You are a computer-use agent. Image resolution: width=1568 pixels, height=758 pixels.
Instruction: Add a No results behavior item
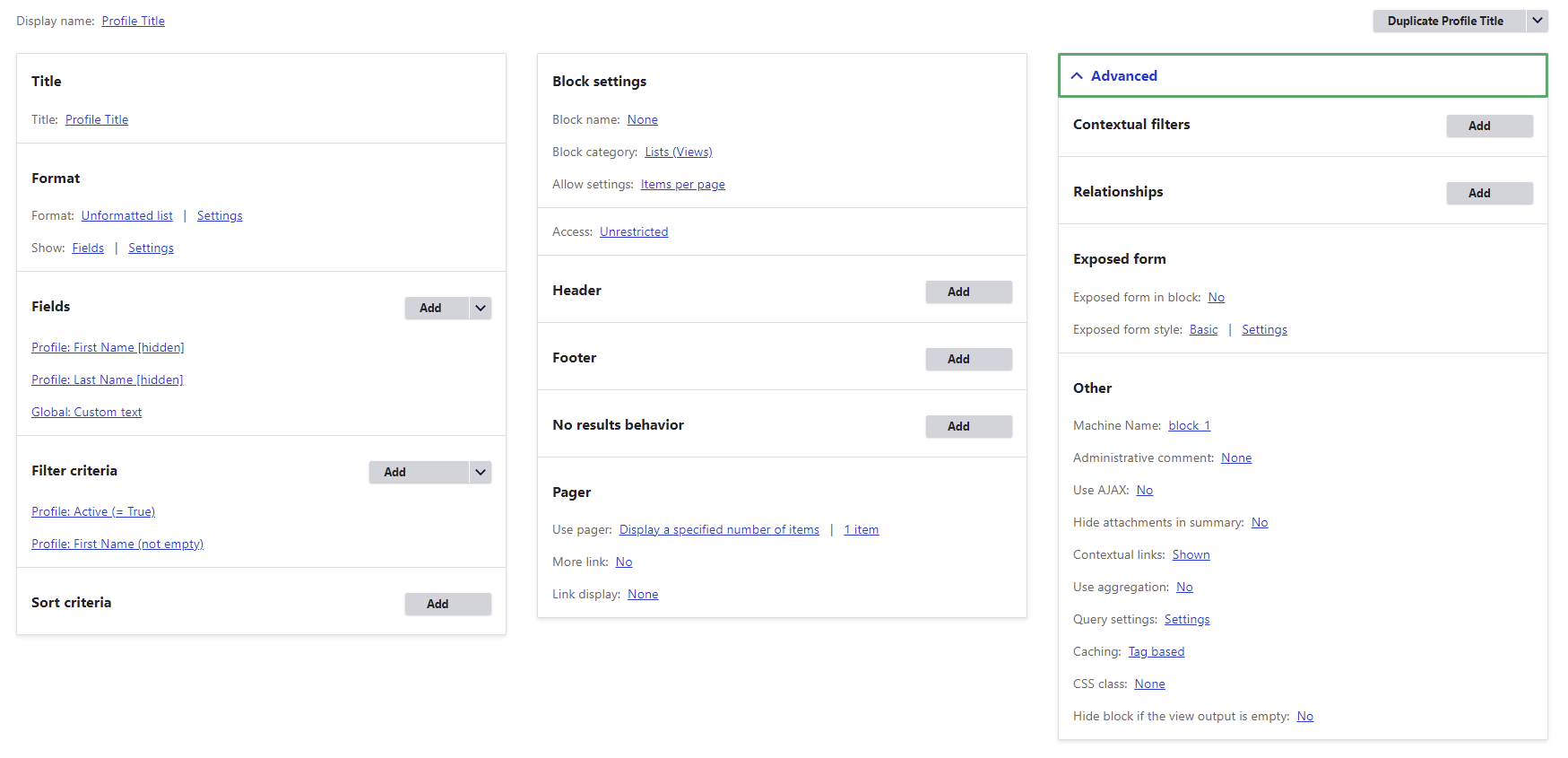pos(969,426)
